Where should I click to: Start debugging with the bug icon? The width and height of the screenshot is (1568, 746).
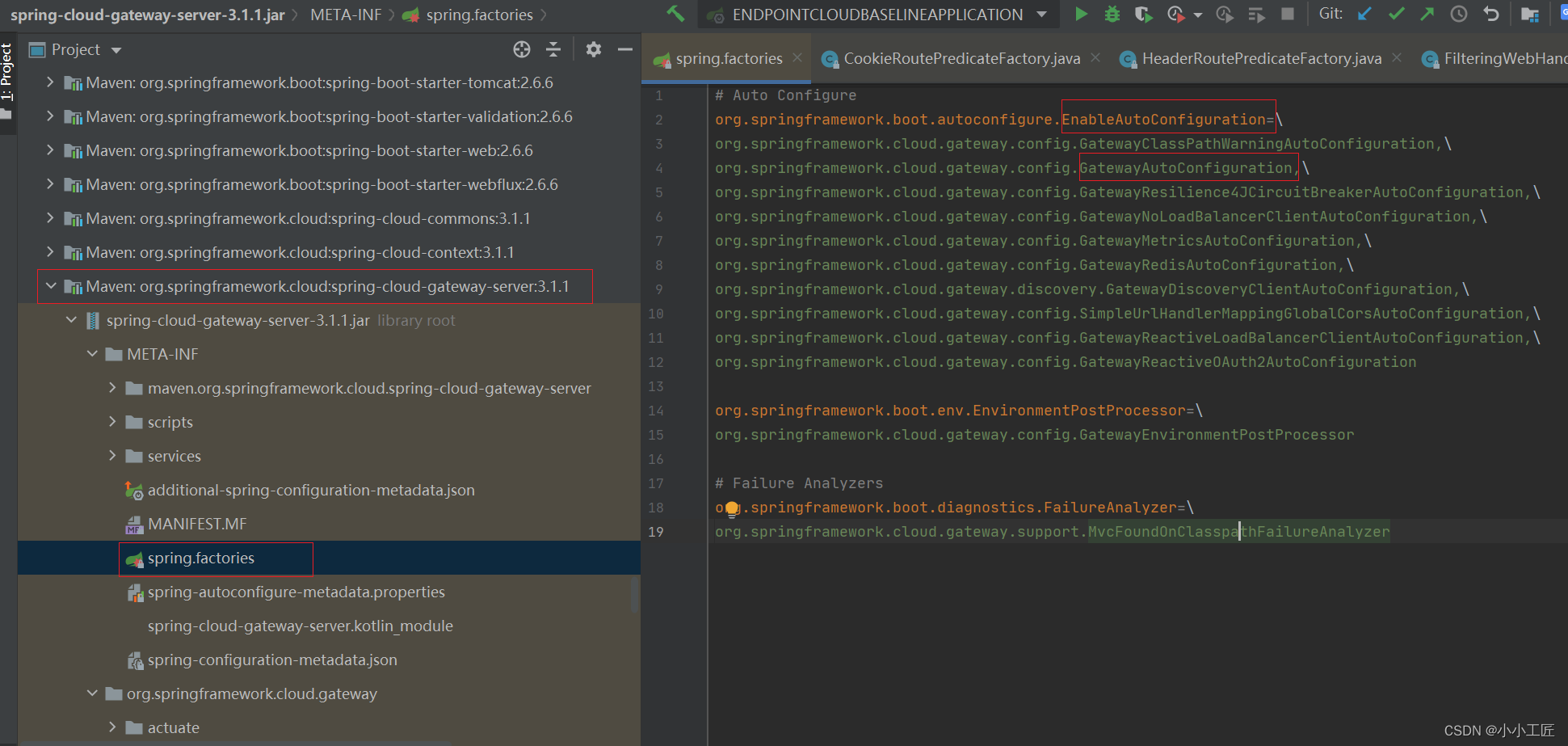click(1112, 14)
